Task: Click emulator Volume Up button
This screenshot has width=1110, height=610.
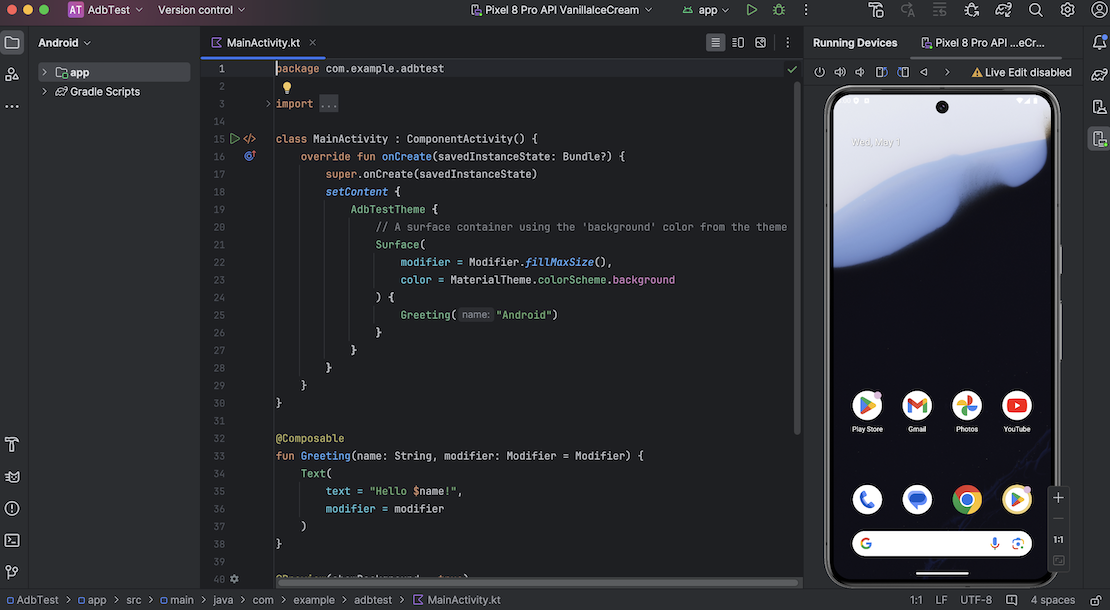Action: (x=840, y=72)
